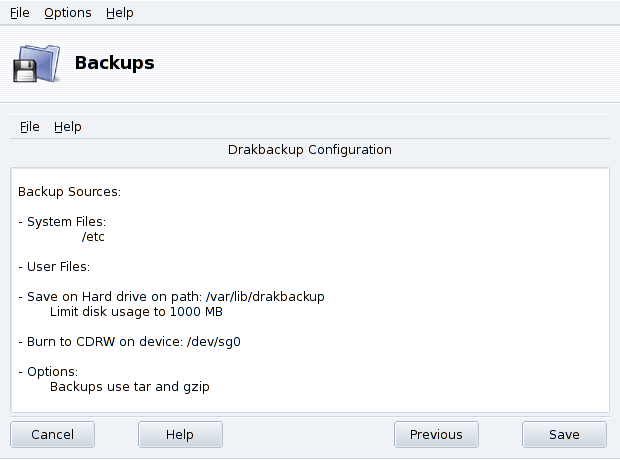Viewport: 620px width, 460px height.
Task: Go back with the Previous button
Action: (x=436, y=434)
